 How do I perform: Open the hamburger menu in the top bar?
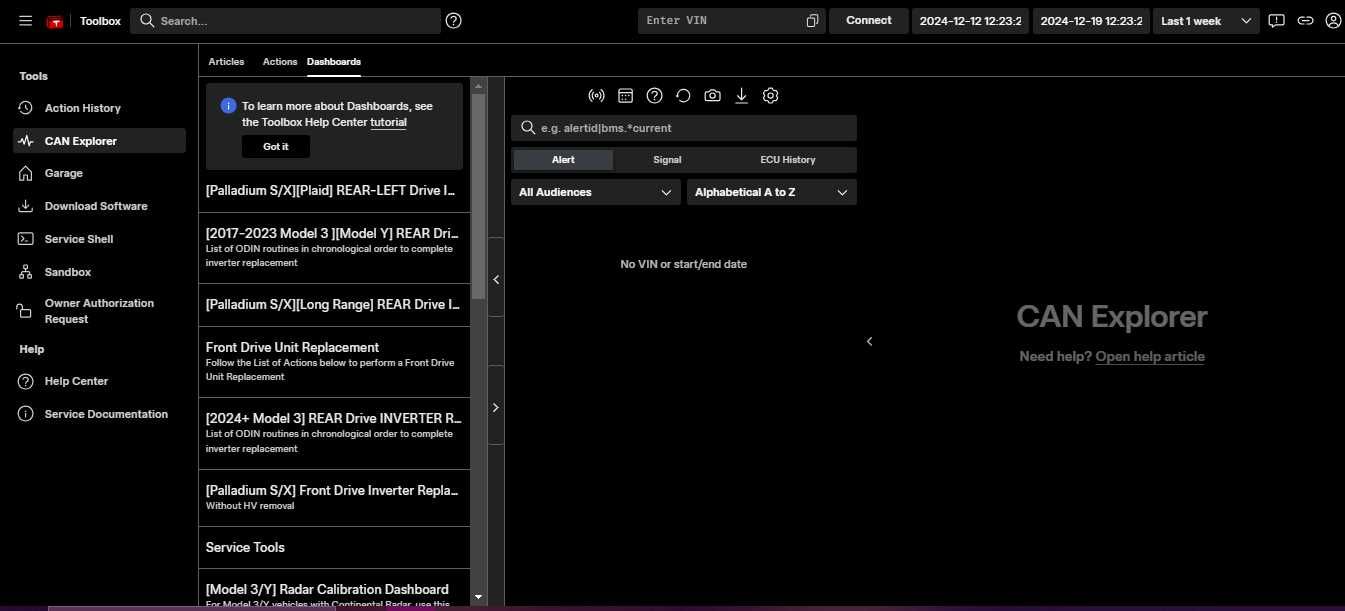click(25, 21)
